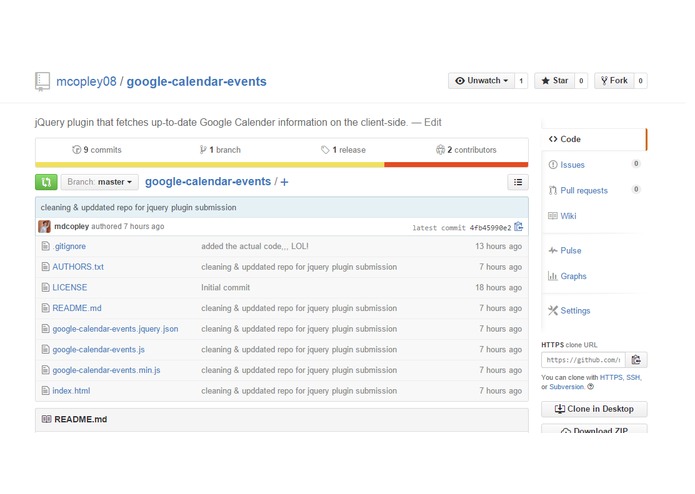
Task: View the 1 branch
Action: pyautogui.click(x=220, y=150)
